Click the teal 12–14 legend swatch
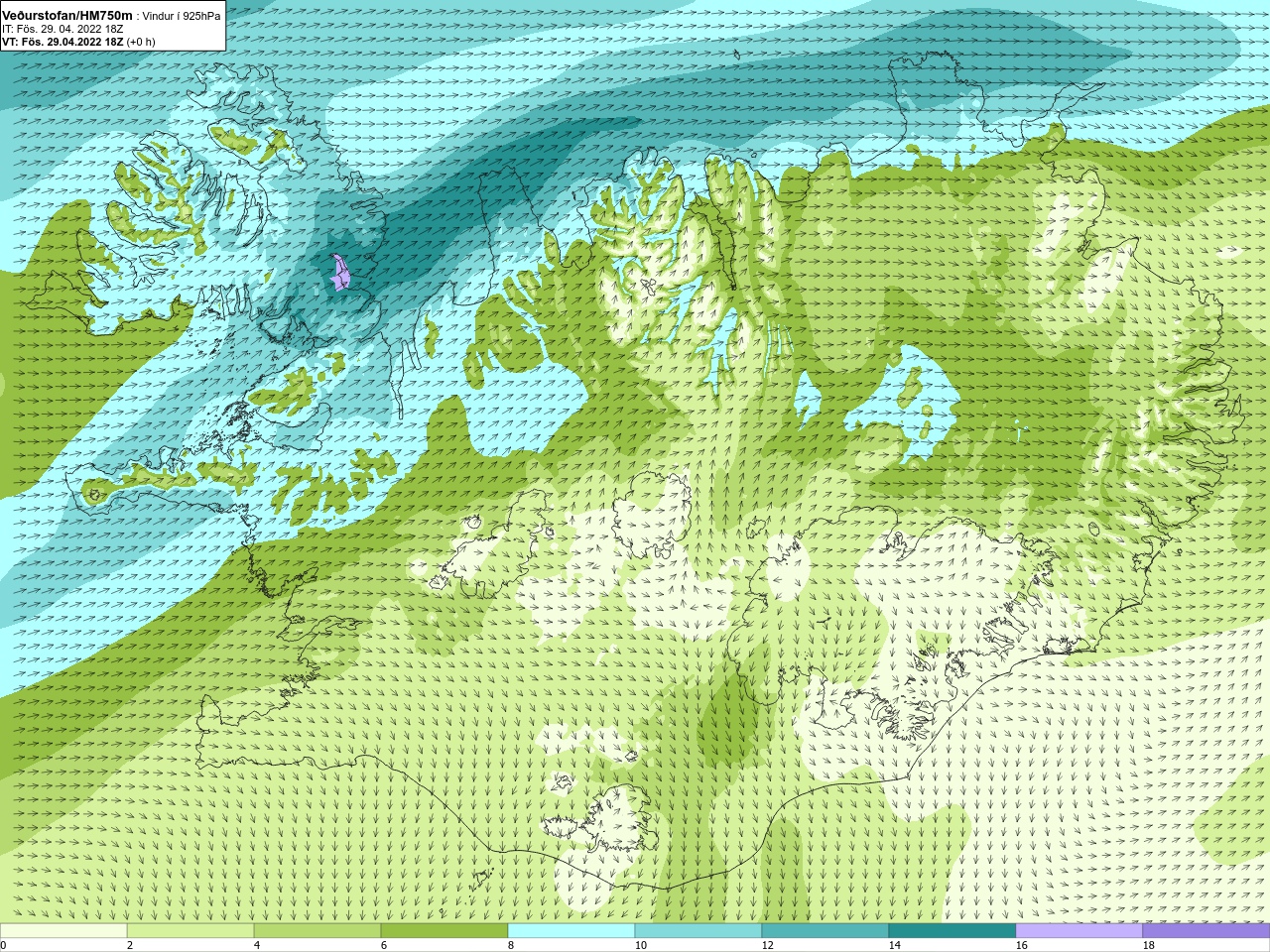Image resolution: width=1270 pixels, height=952 pixels. pos(825,931)
